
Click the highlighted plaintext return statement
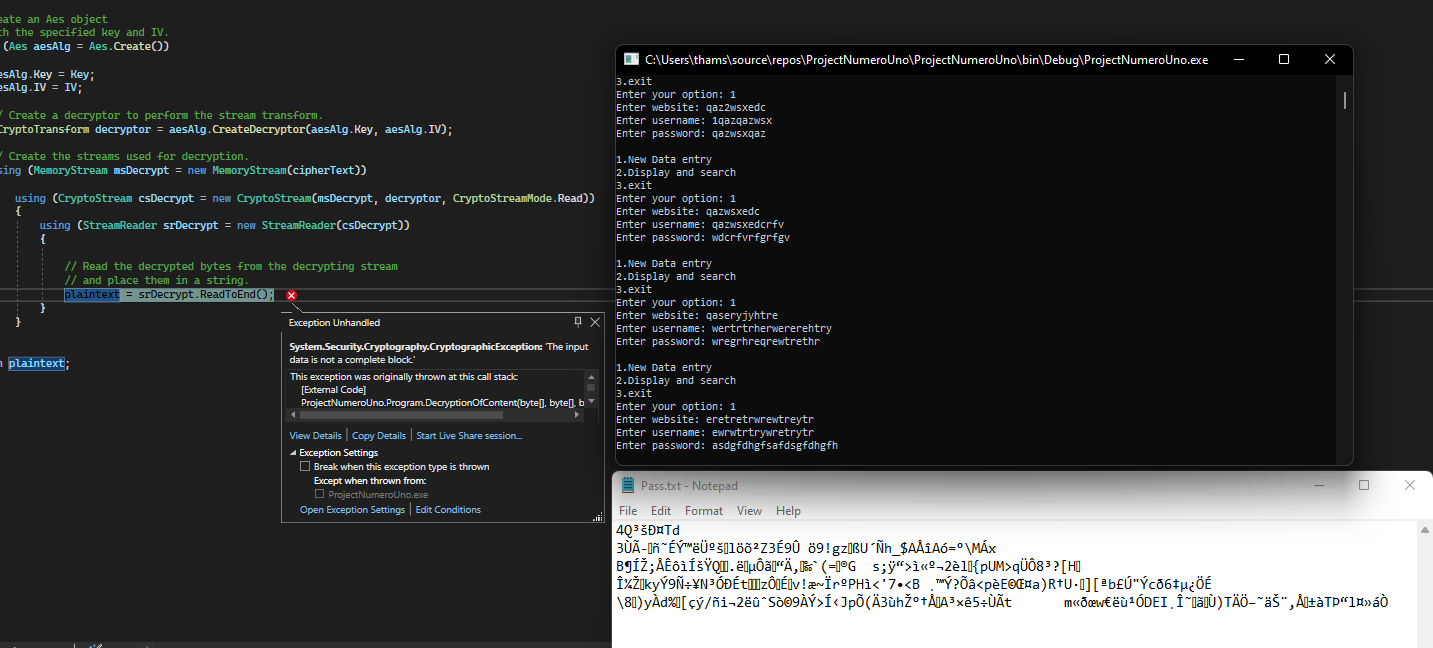[x=36, y=364]
